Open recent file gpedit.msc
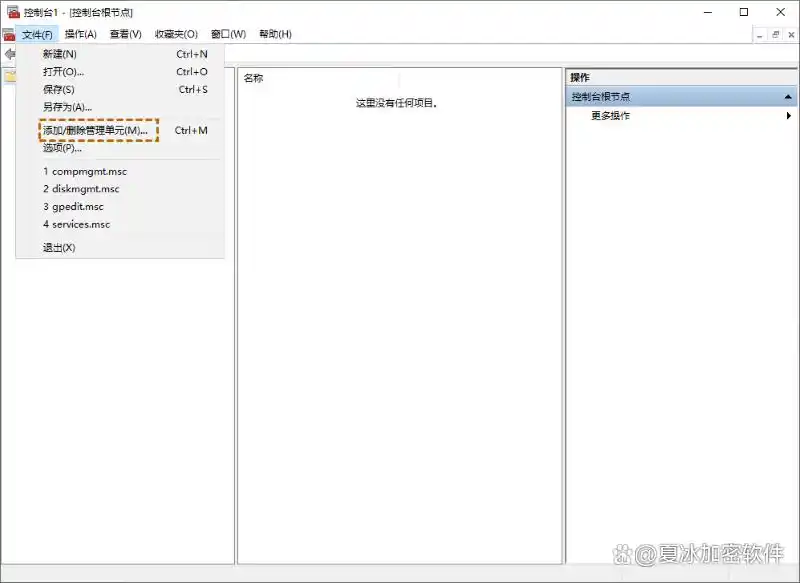Screen dimensions: 800x583 [72, 206]
